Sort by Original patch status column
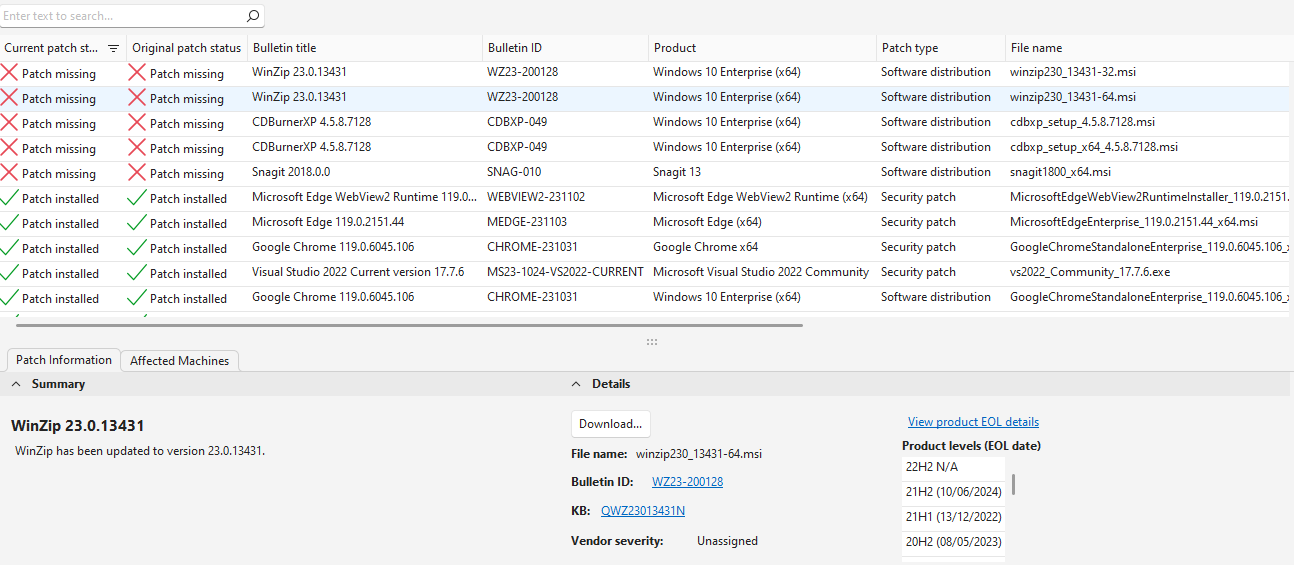The image size is (1294, 565). [187, 48]
